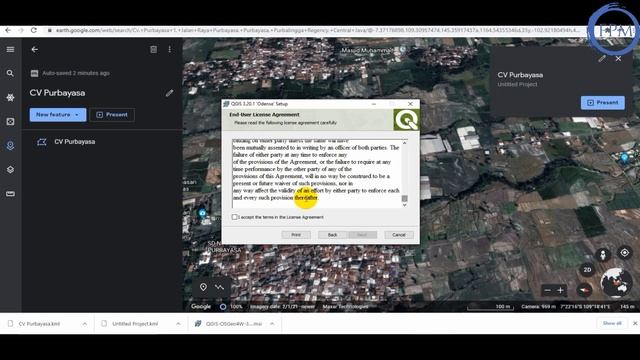Click the blue map marker at right edge
640x360 pixels.
point(624,157)
